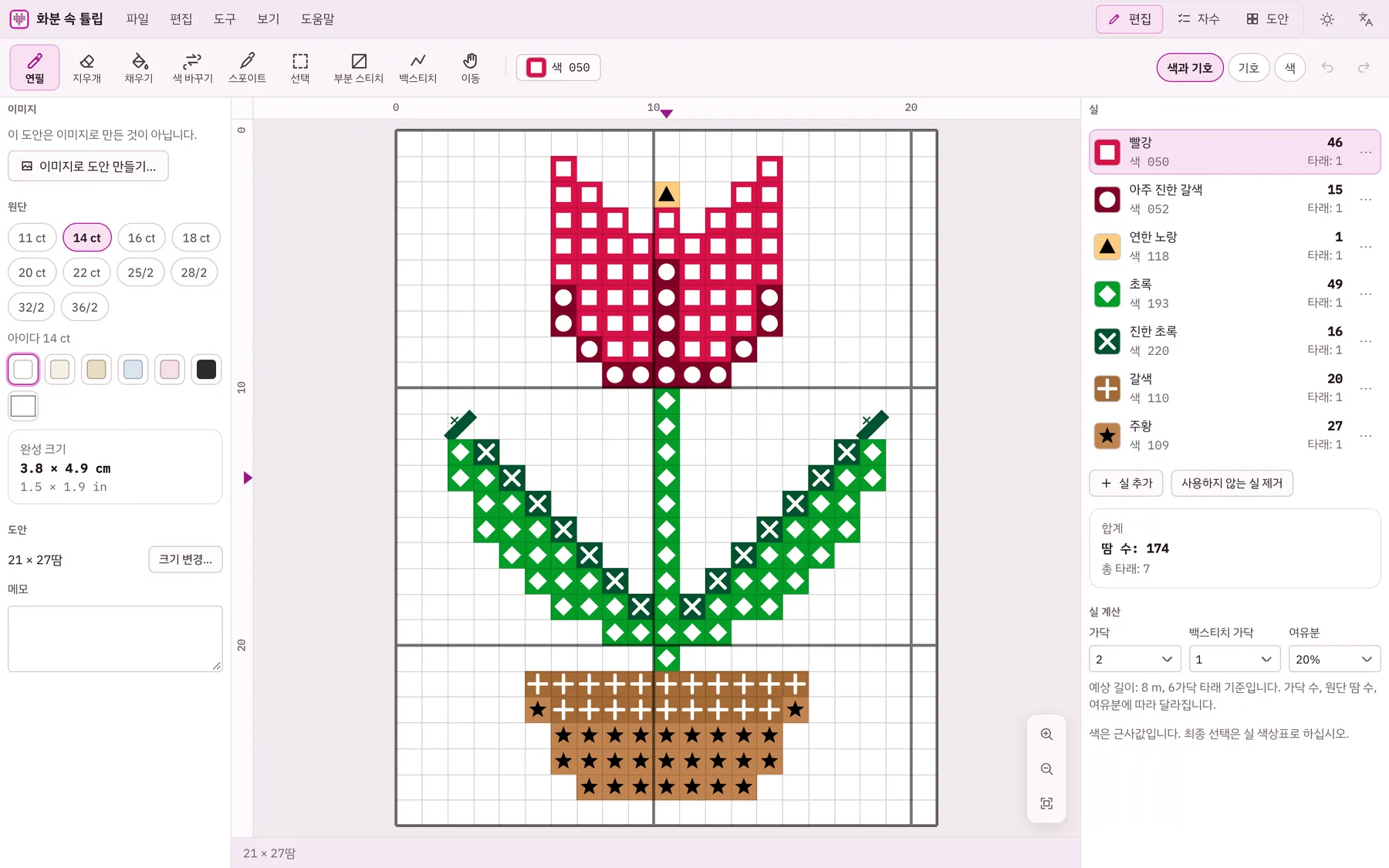
Task: Click 사용하지 않는 실 제거 button
Action: (1232, 483)
